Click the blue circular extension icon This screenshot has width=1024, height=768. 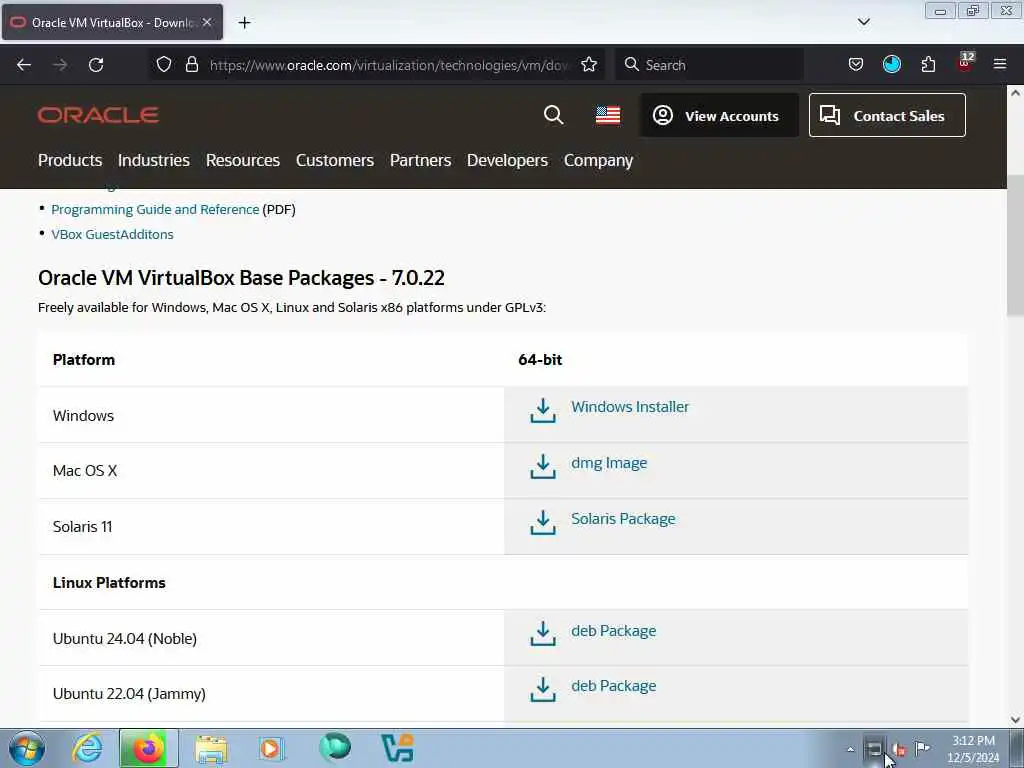click(x=892, y=65)
